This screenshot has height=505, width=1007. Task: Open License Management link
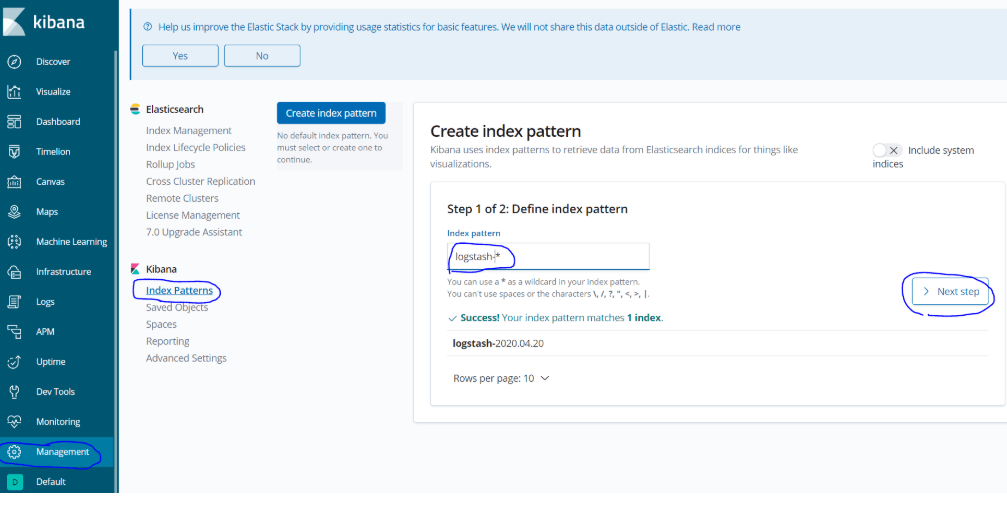pos(193,215)
